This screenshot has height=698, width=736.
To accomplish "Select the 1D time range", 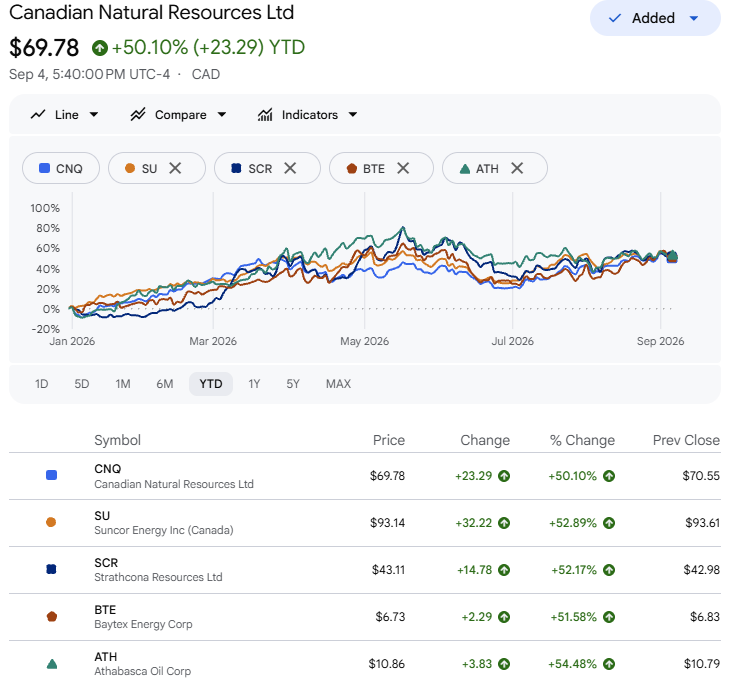I will tap(42, 384).
